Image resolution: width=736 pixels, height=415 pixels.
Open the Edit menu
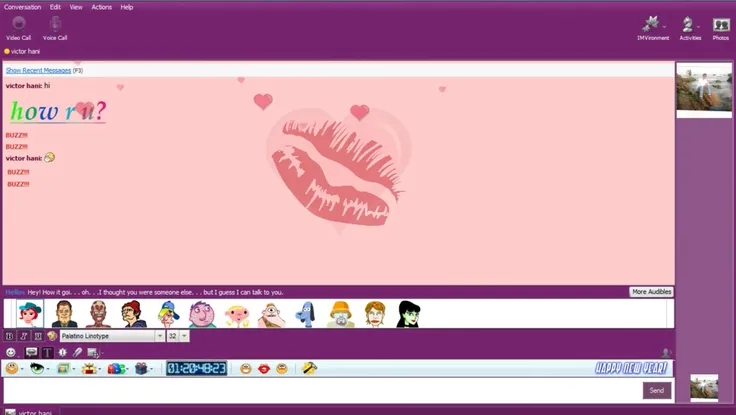pyautogui.click(x=55, y=7)
